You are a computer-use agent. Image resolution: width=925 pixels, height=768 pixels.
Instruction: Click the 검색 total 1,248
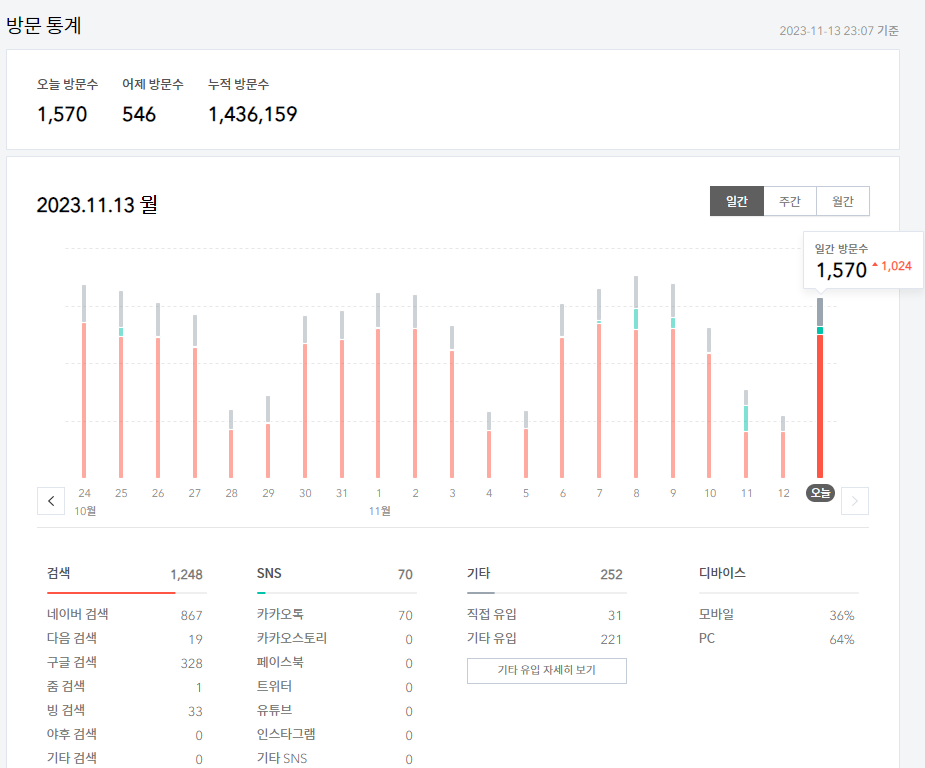click(186, 575)
